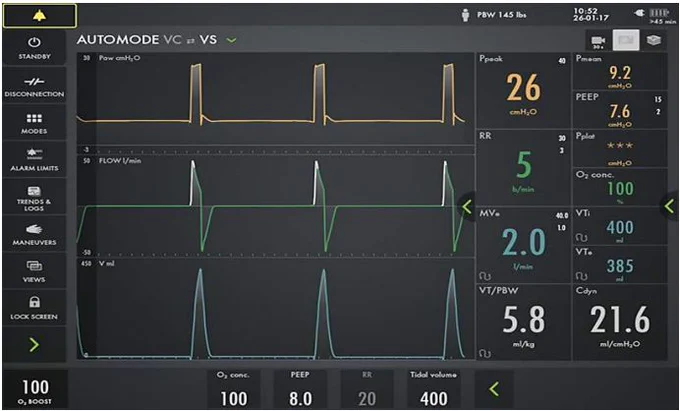Click the PBW 145 lbs text
Image resolution: width=680 pixels, height=411 pixels.
pyautogui.click(x=502, y=15)
